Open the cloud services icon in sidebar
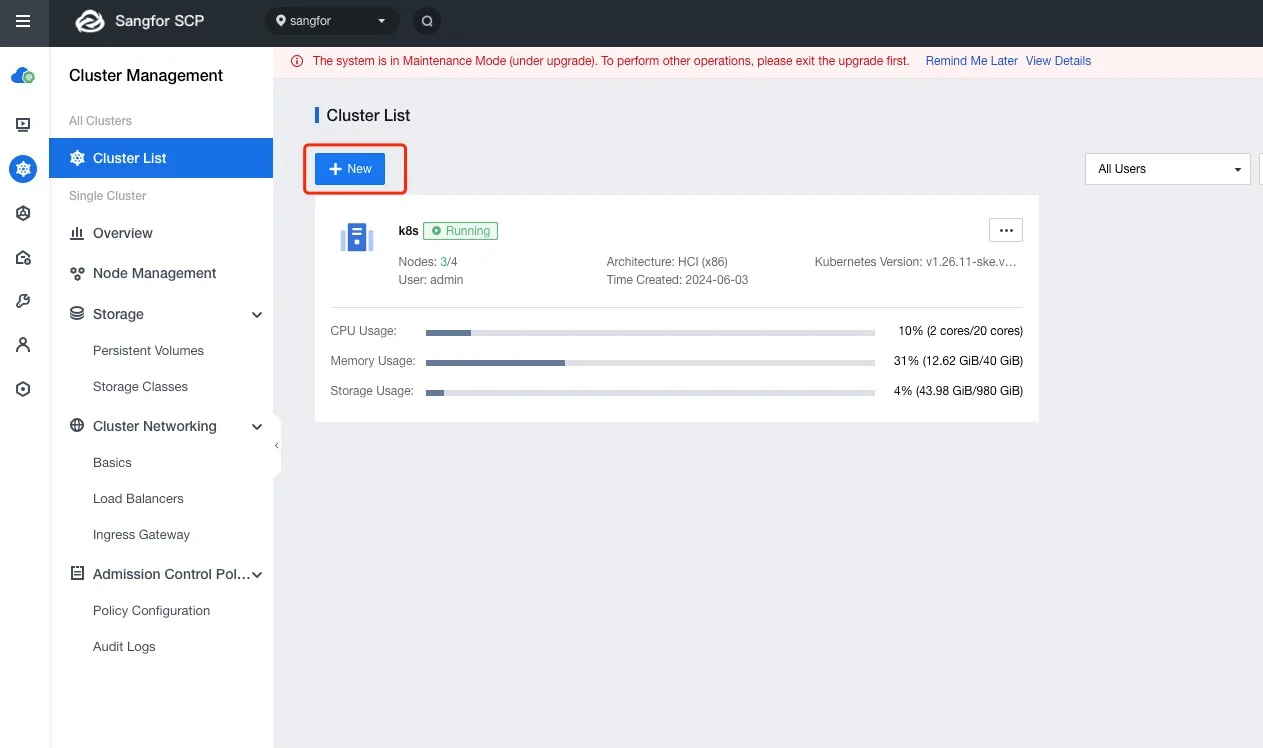 tap(22, 75)
